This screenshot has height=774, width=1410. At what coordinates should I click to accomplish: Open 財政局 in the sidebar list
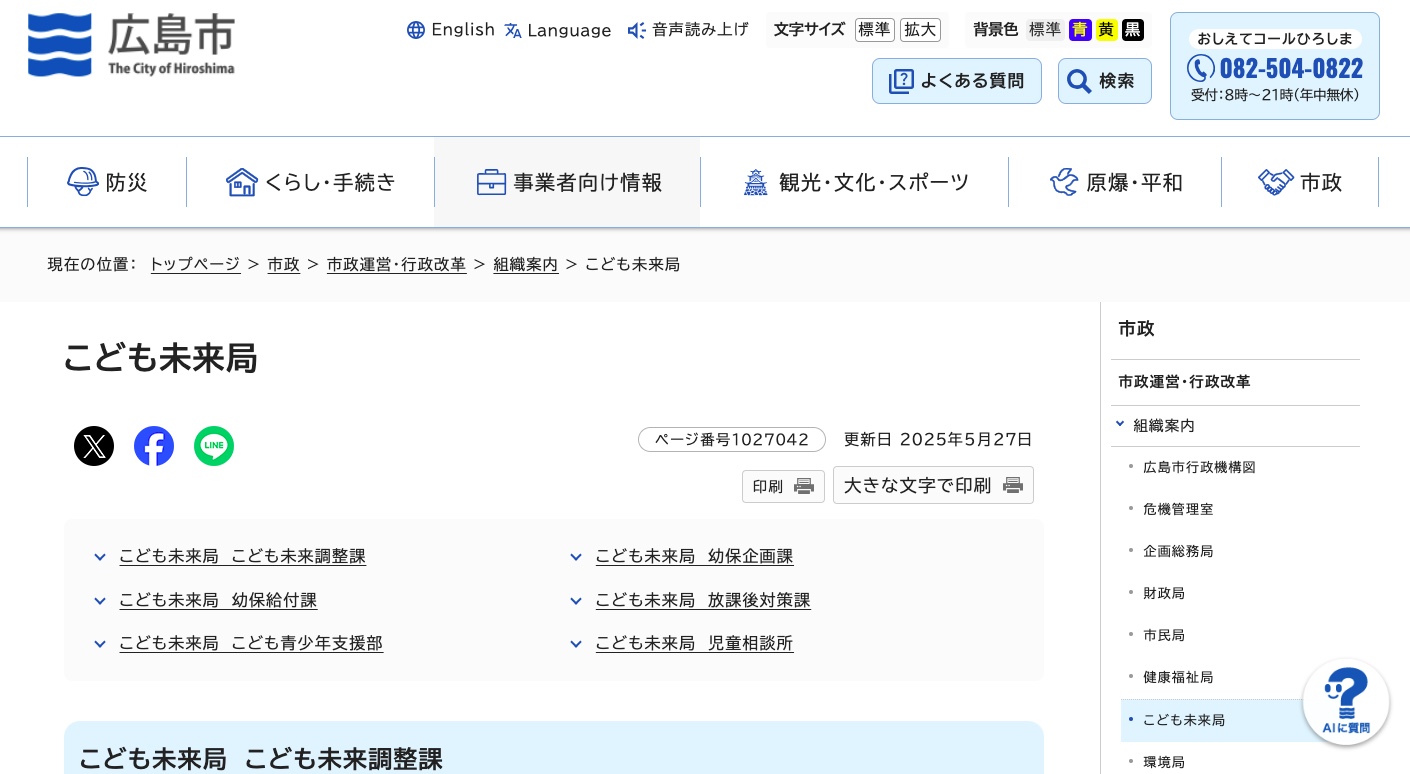(x=1163, y=593)
